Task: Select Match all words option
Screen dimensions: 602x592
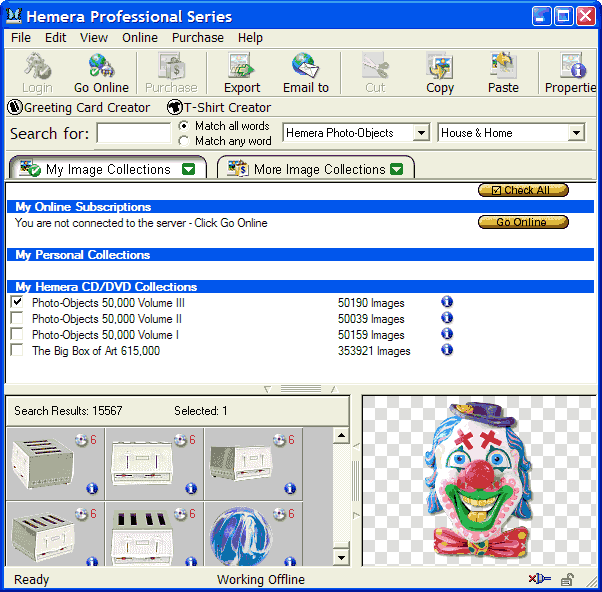Action: (x=184, y=126)
